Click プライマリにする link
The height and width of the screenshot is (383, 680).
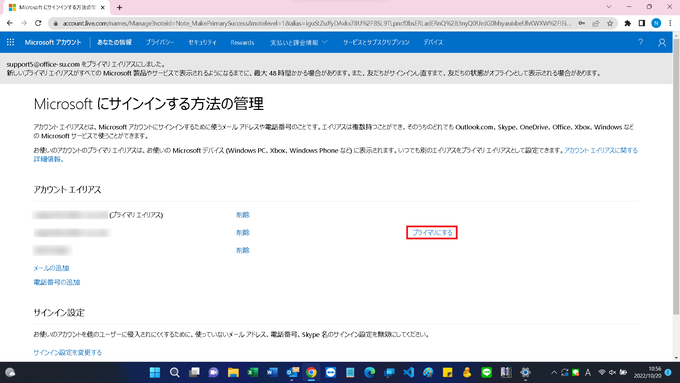tap(432, 232)
